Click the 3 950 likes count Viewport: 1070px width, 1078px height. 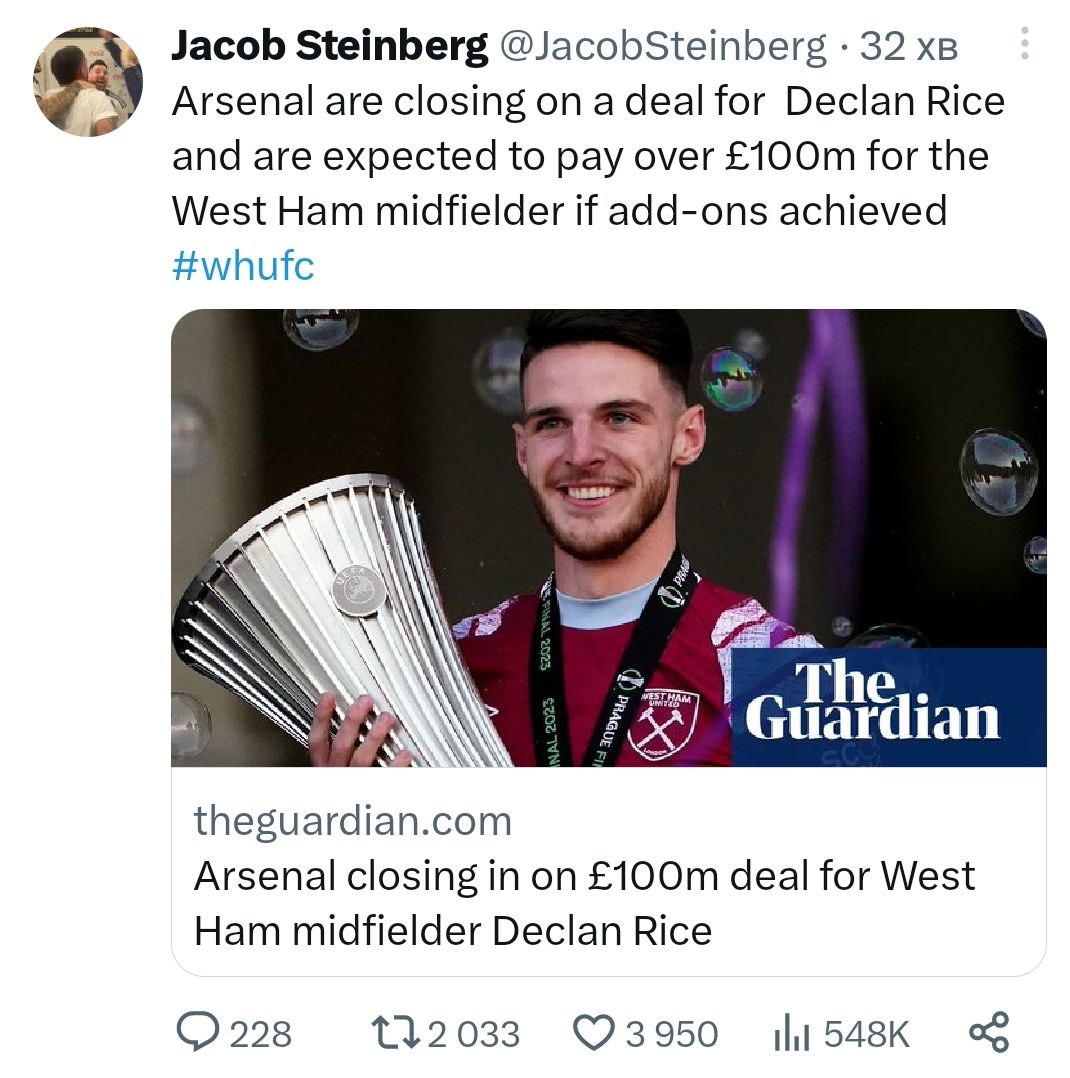click(671, 1033)
